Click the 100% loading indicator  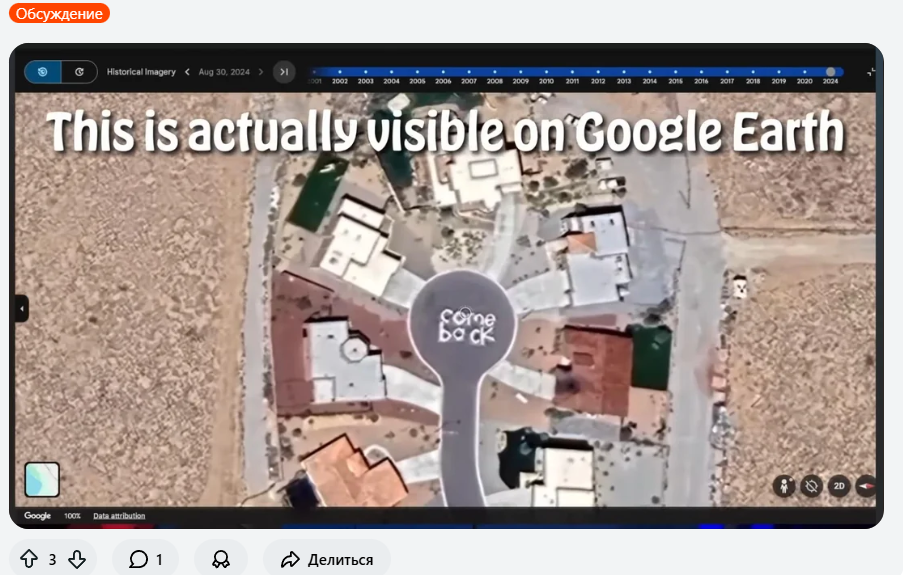[72, 516]
